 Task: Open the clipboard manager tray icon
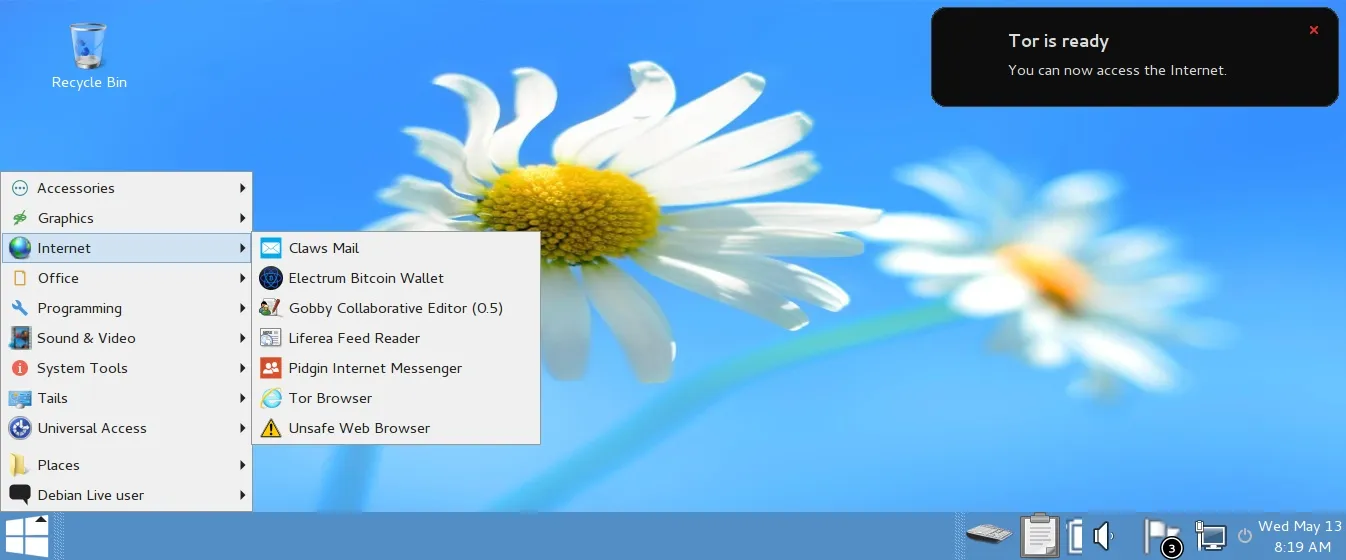coord(1040,536)
